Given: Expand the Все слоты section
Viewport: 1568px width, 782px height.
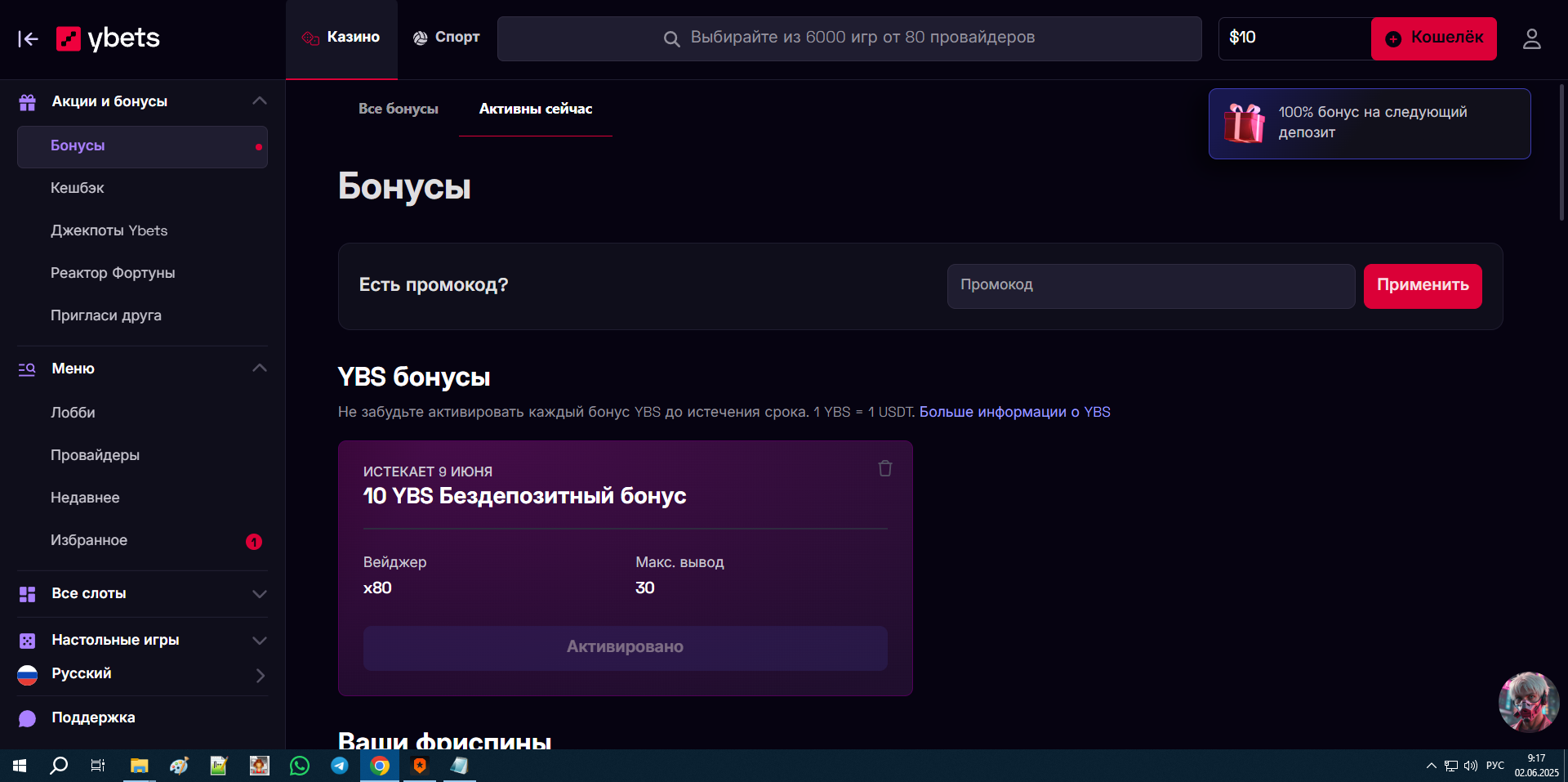Looking at the screenshot, I should click(260, 594).
